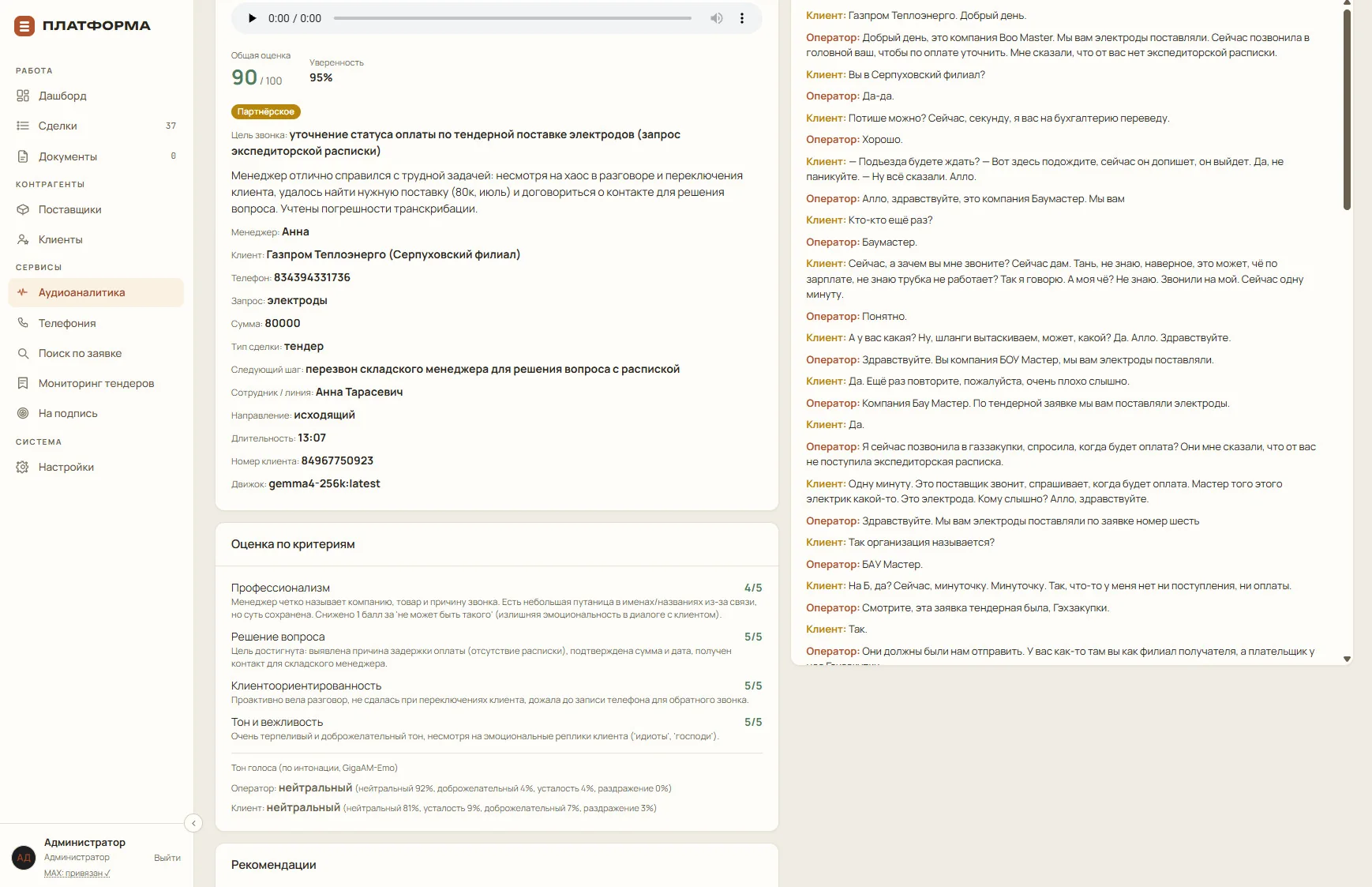Go to Мониторинг тендеров
Screen dimensions: 1372x887
pos(96,383)
